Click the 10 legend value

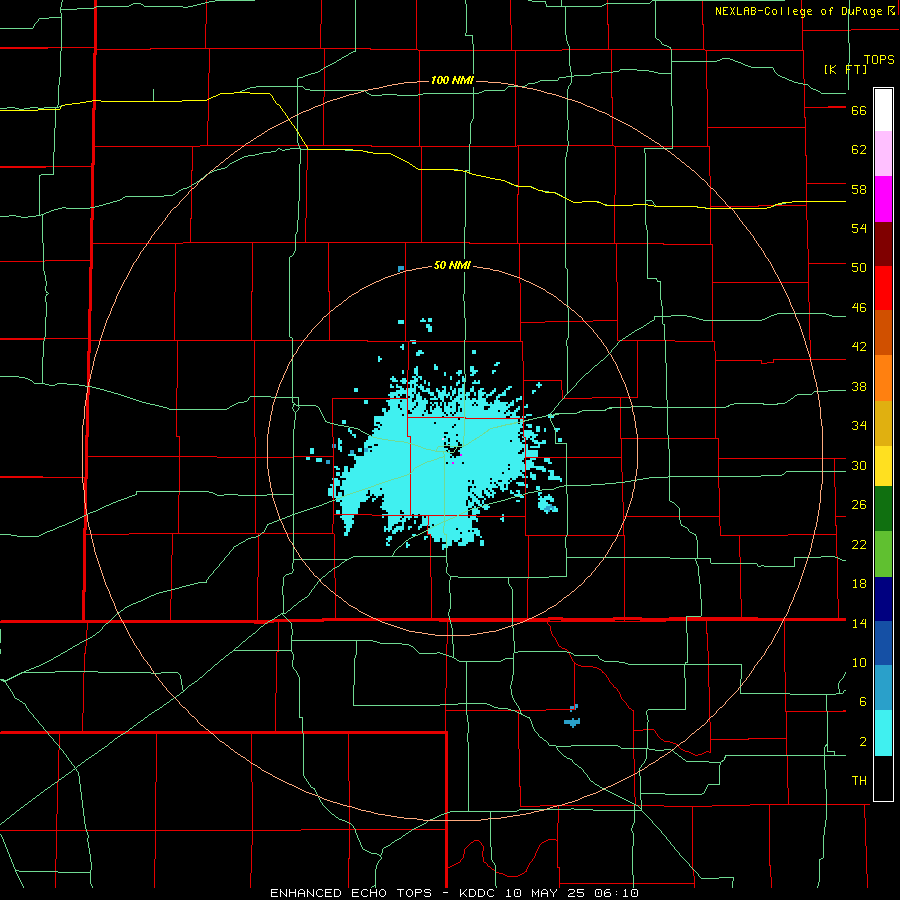tap(859, 663)
